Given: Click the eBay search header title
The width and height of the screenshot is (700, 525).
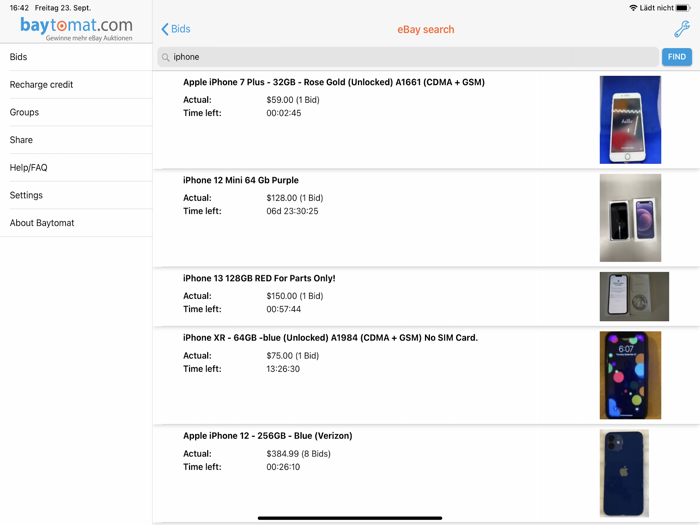Looking at the screenshot, I should (x=426, y=29).
